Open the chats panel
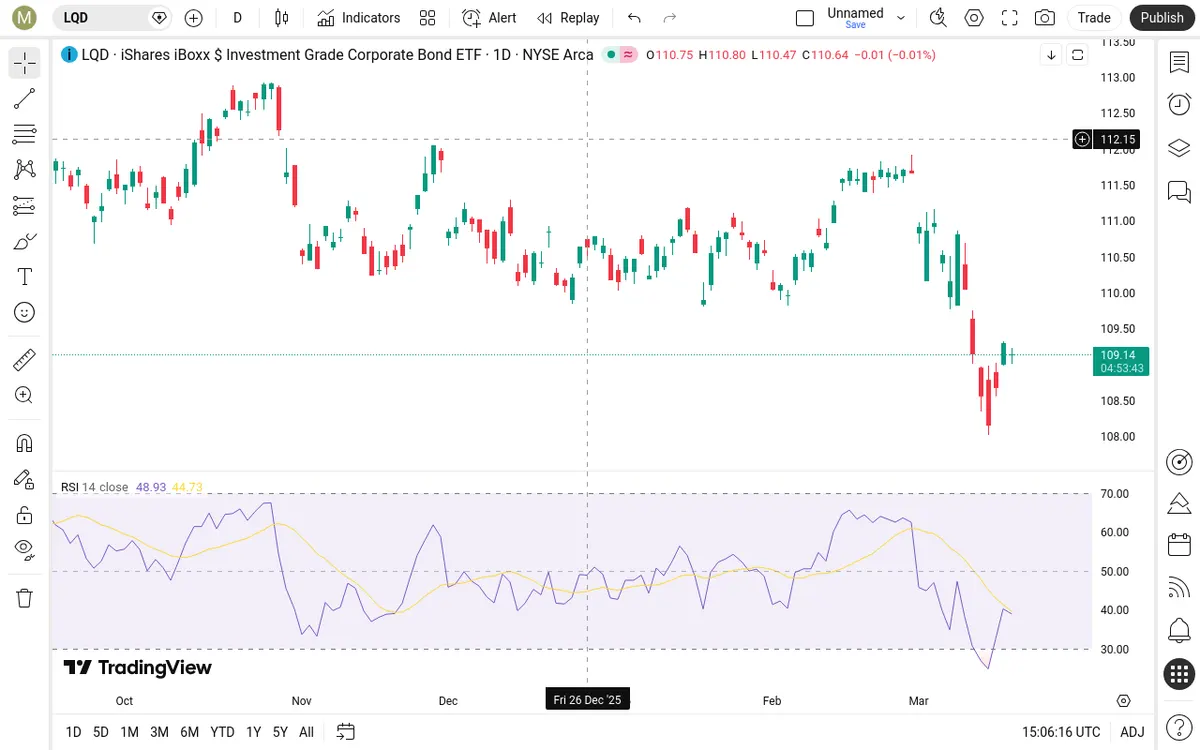The image size is (1200, 750). click(1179, 191)
